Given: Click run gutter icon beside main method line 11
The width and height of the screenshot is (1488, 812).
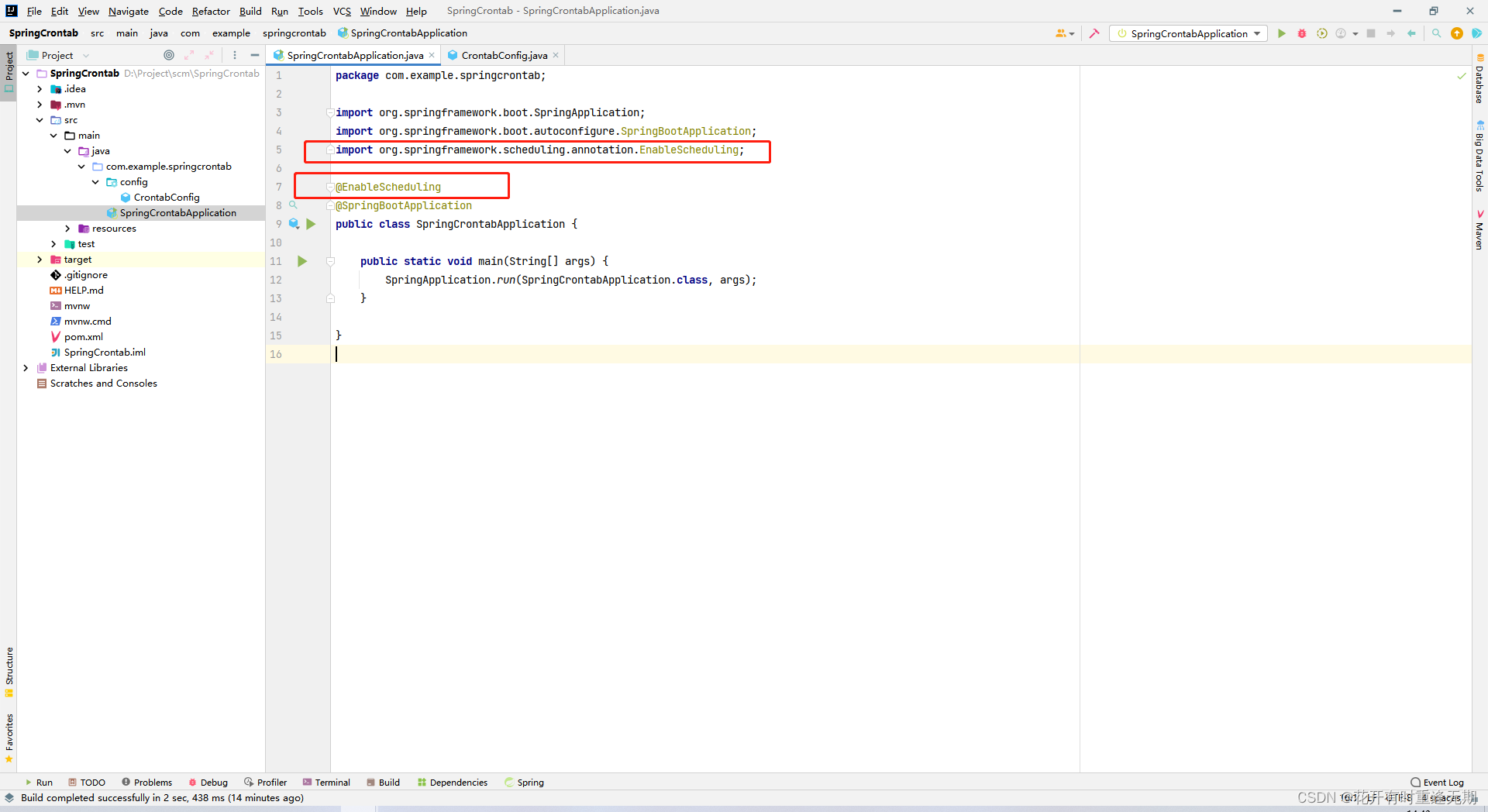Looking at the screenshot, I should pos(302,261).
